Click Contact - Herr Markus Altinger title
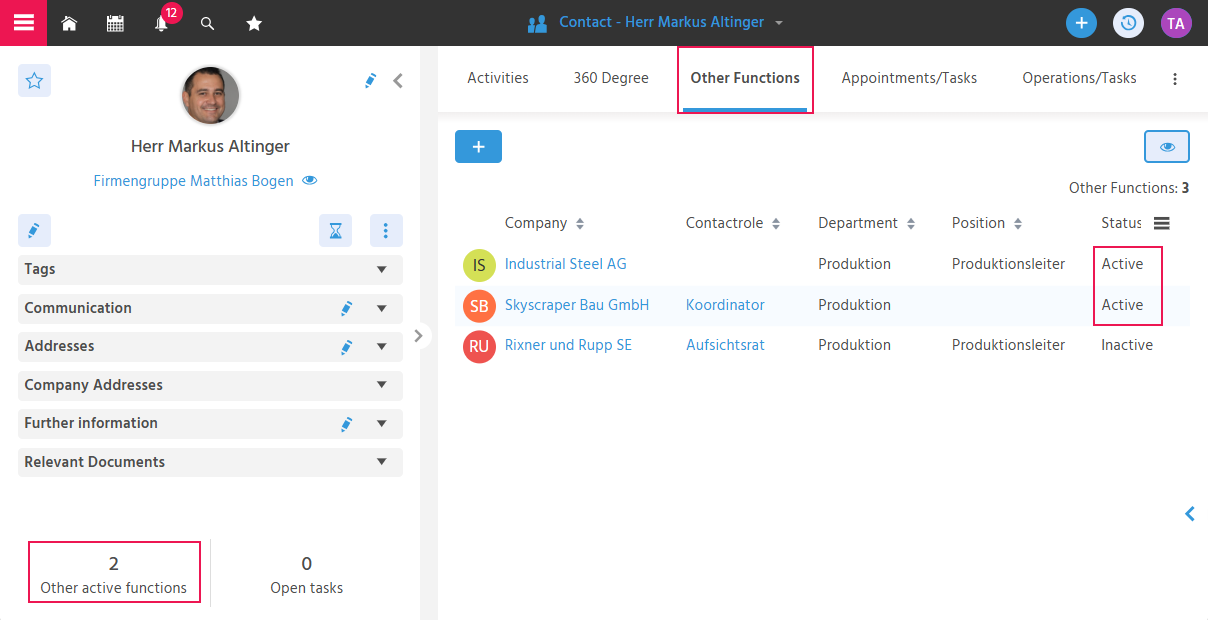1208x620 pixels. [x=661, y=22]
